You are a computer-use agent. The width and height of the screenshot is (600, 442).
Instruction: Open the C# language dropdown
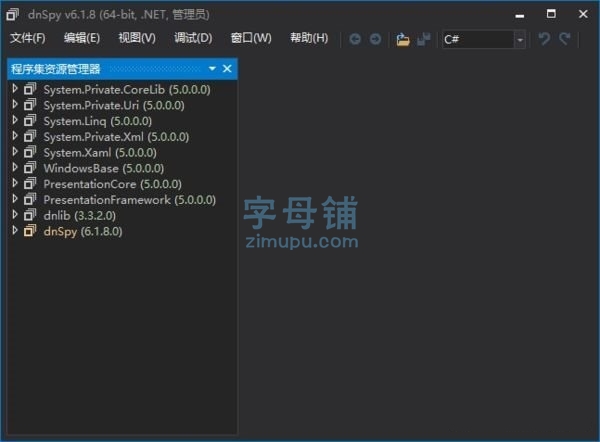(x=520, y=39)
